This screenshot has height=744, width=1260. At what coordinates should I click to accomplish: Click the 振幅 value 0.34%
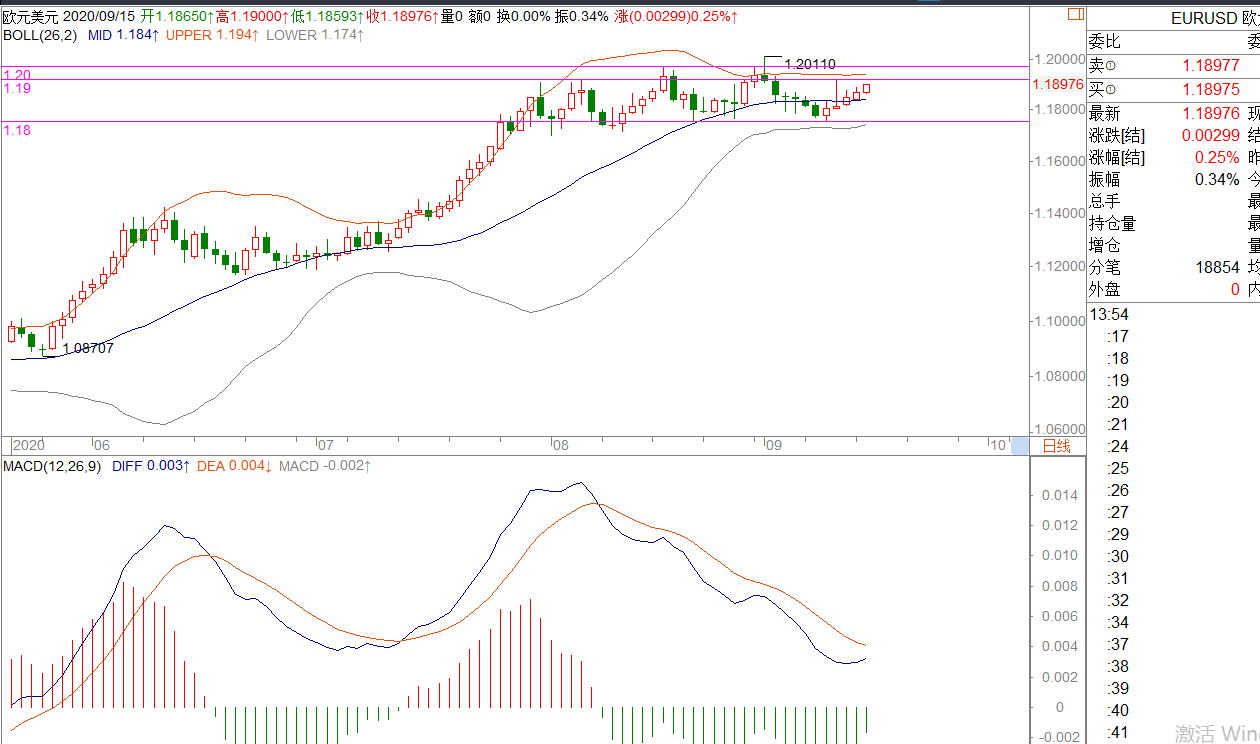(1218, 180)
